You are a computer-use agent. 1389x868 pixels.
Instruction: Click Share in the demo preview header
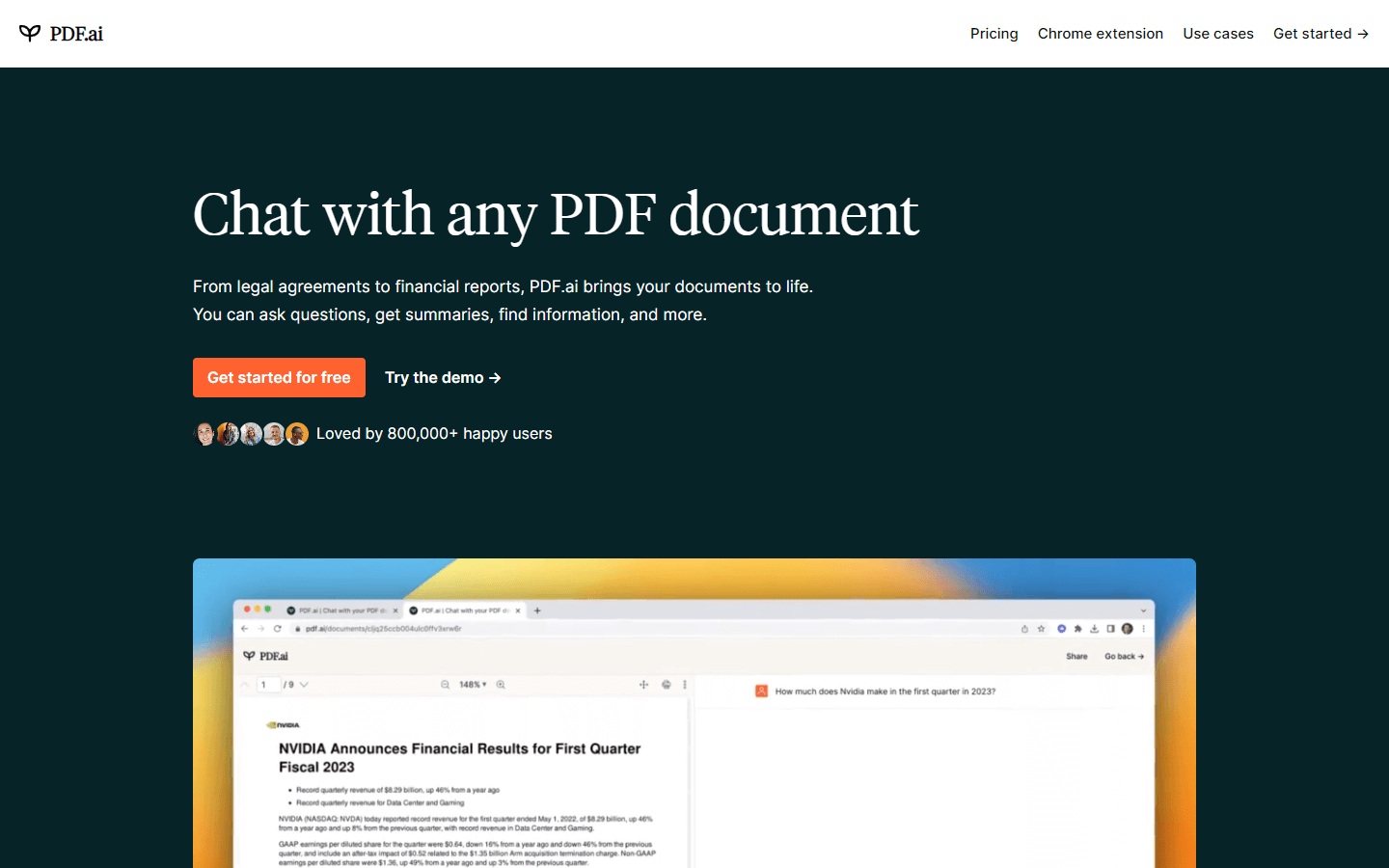point(1076,657)
